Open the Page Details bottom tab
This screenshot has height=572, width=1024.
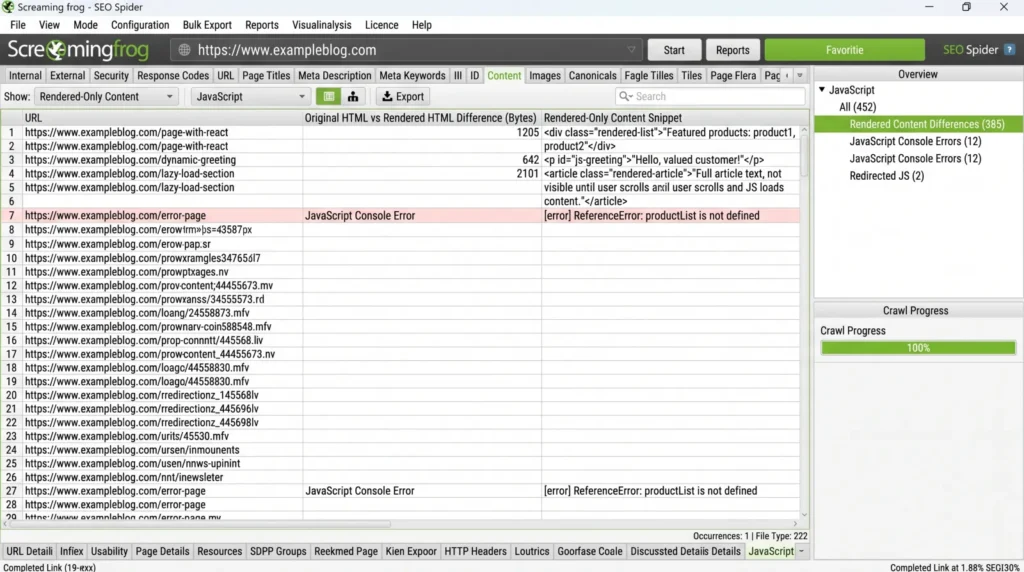pos(162,552)
